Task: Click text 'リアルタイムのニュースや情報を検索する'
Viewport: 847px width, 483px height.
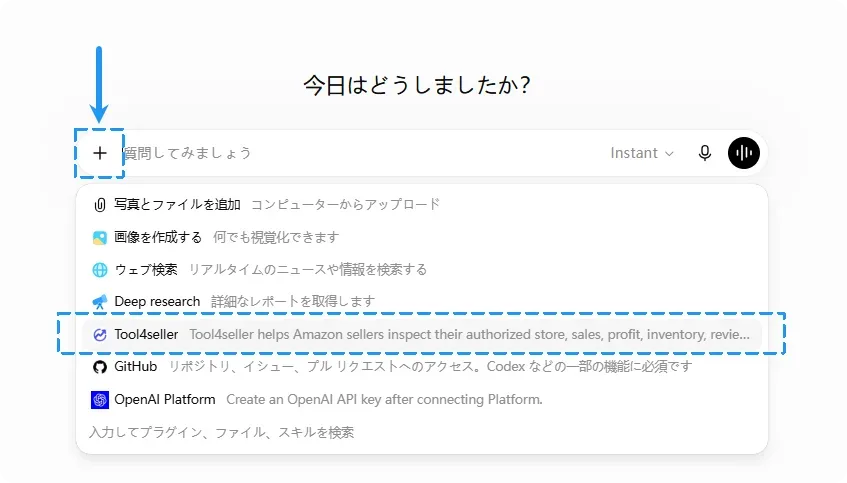Action: pyautogui.click(x=308, y=270)
